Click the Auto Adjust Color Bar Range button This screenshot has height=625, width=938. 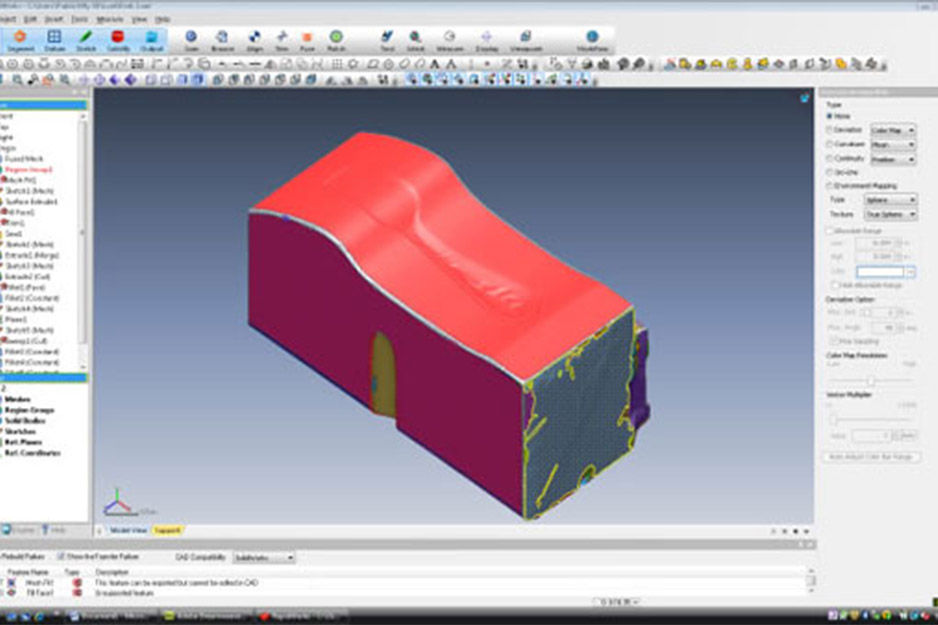click(871, 456)
